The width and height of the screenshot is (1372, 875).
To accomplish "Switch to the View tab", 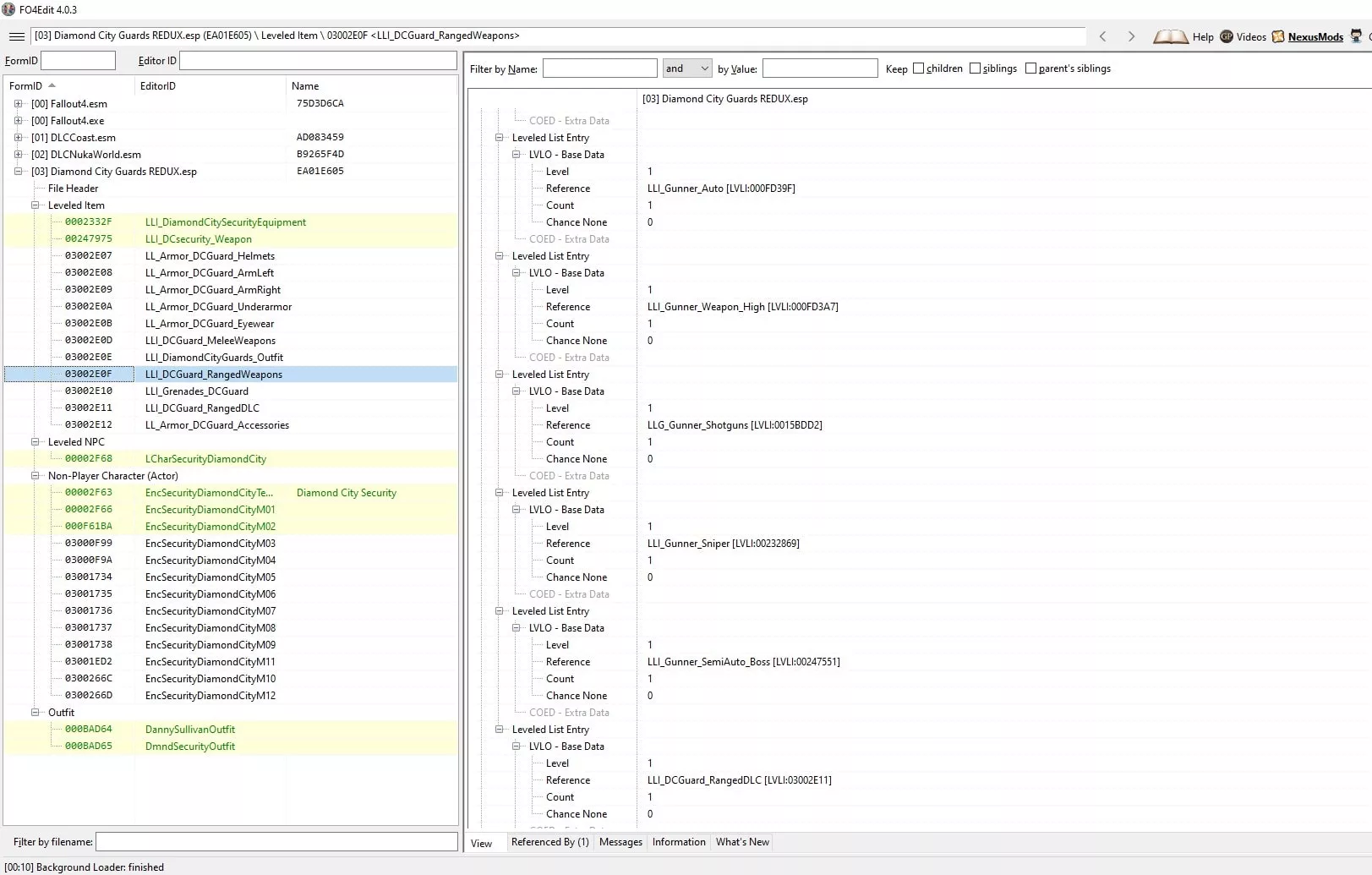I will [482, 843].
